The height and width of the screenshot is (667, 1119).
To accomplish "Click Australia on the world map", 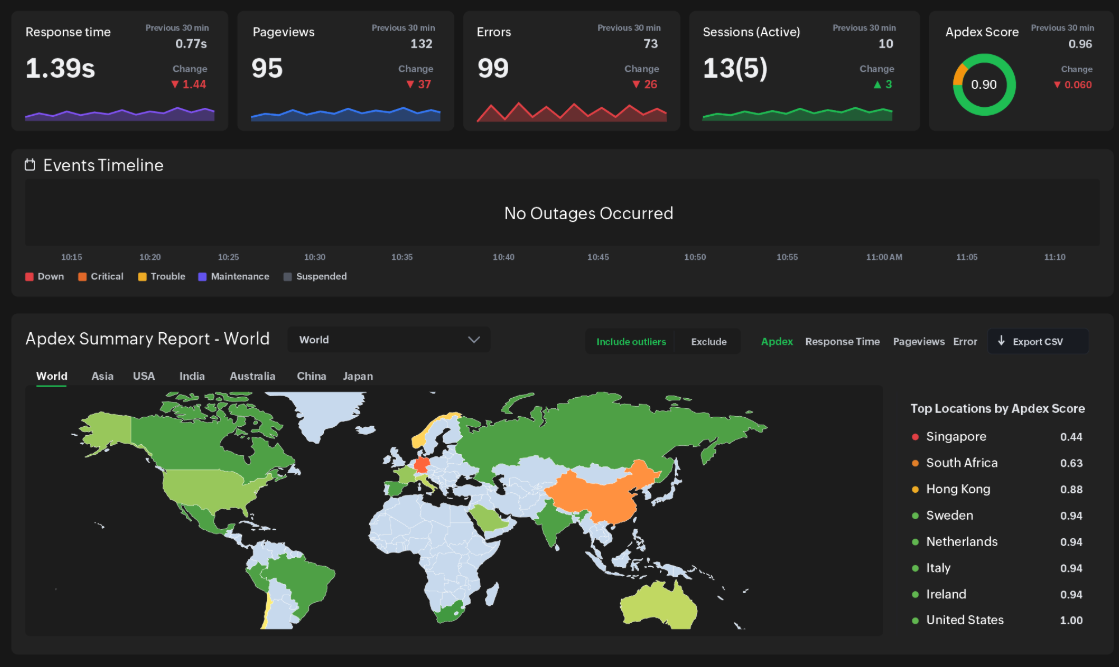I will click(x=658, y=606).
